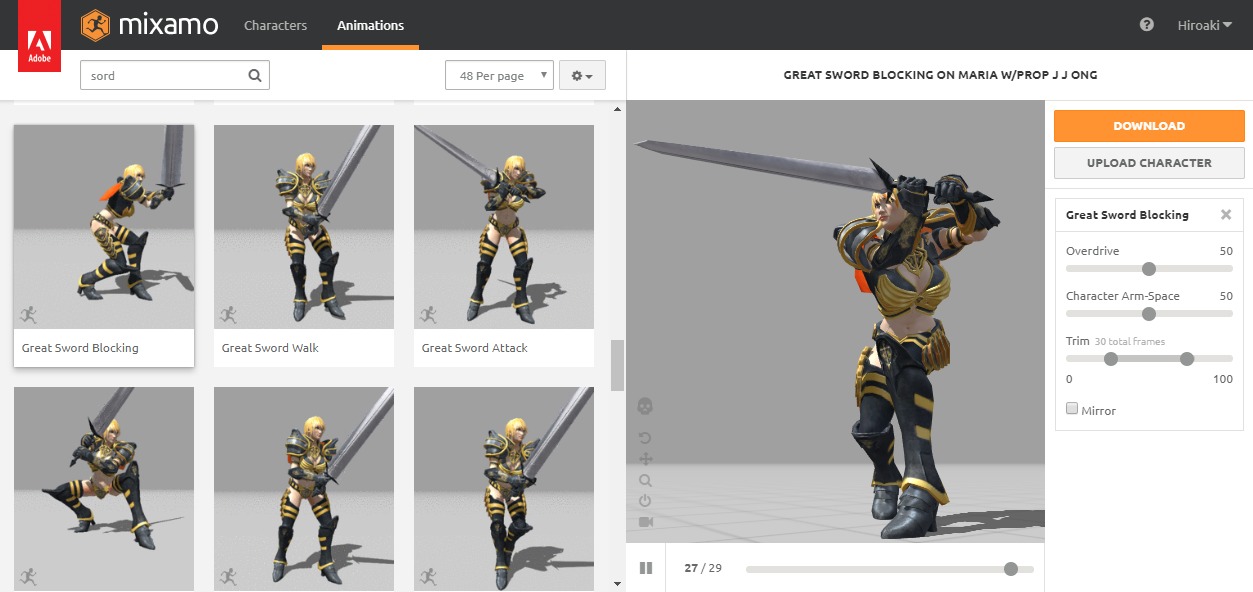Click the Trim minimum value 0
The height and width of the screenshot is (592, 1253).
pos(1069,379)
